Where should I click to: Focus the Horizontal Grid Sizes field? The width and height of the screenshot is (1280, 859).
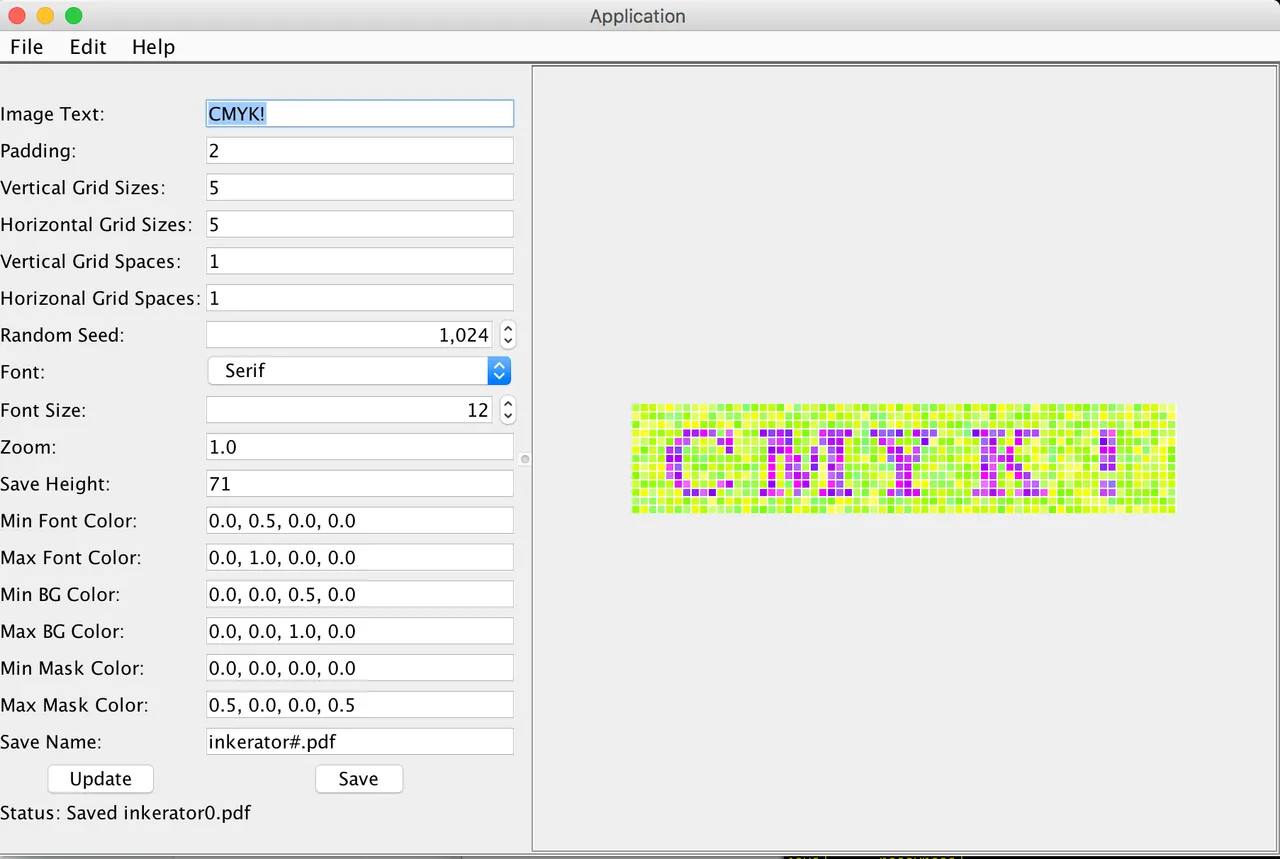pyautogui.click(x=360, y=224)
